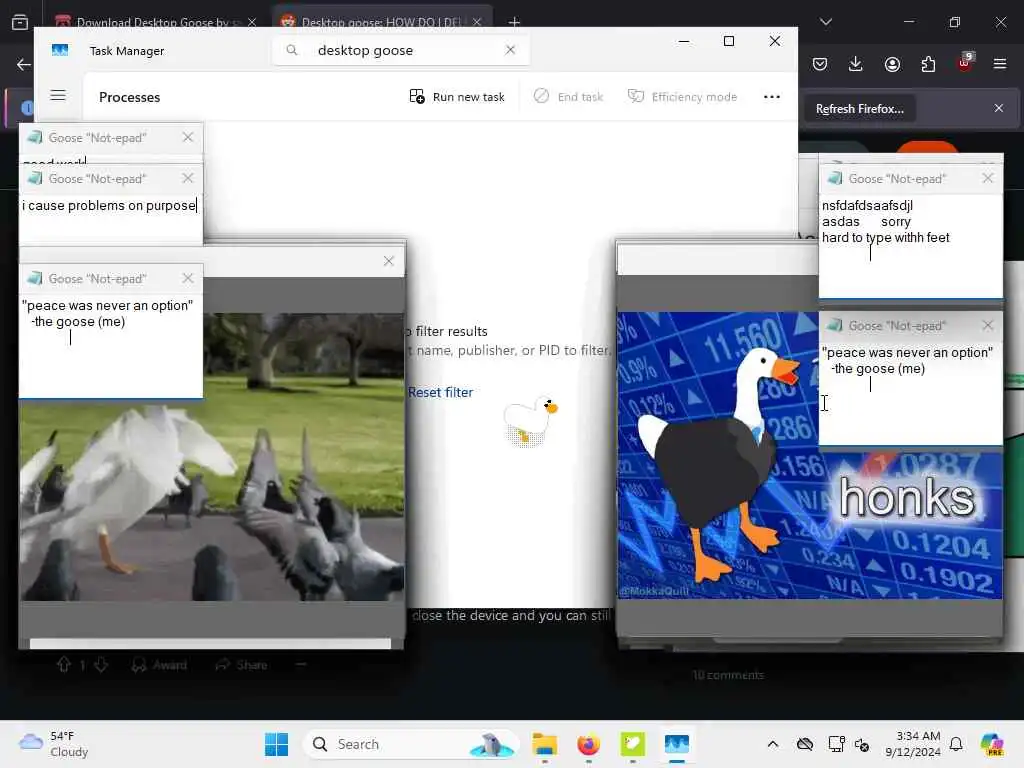Screen dimensions: 1024x768
Task: Close the 'hard to type withh feet' notepad
Action: click(987, 178)
